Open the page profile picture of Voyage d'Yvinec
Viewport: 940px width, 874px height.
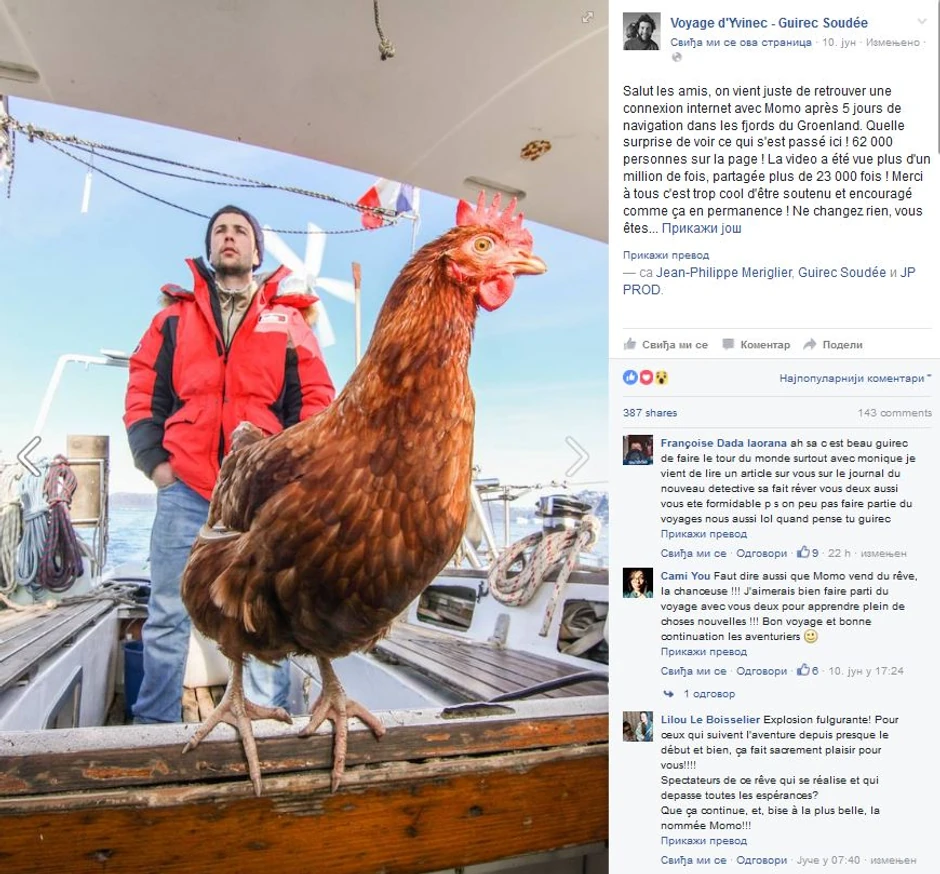coord(641,31)
